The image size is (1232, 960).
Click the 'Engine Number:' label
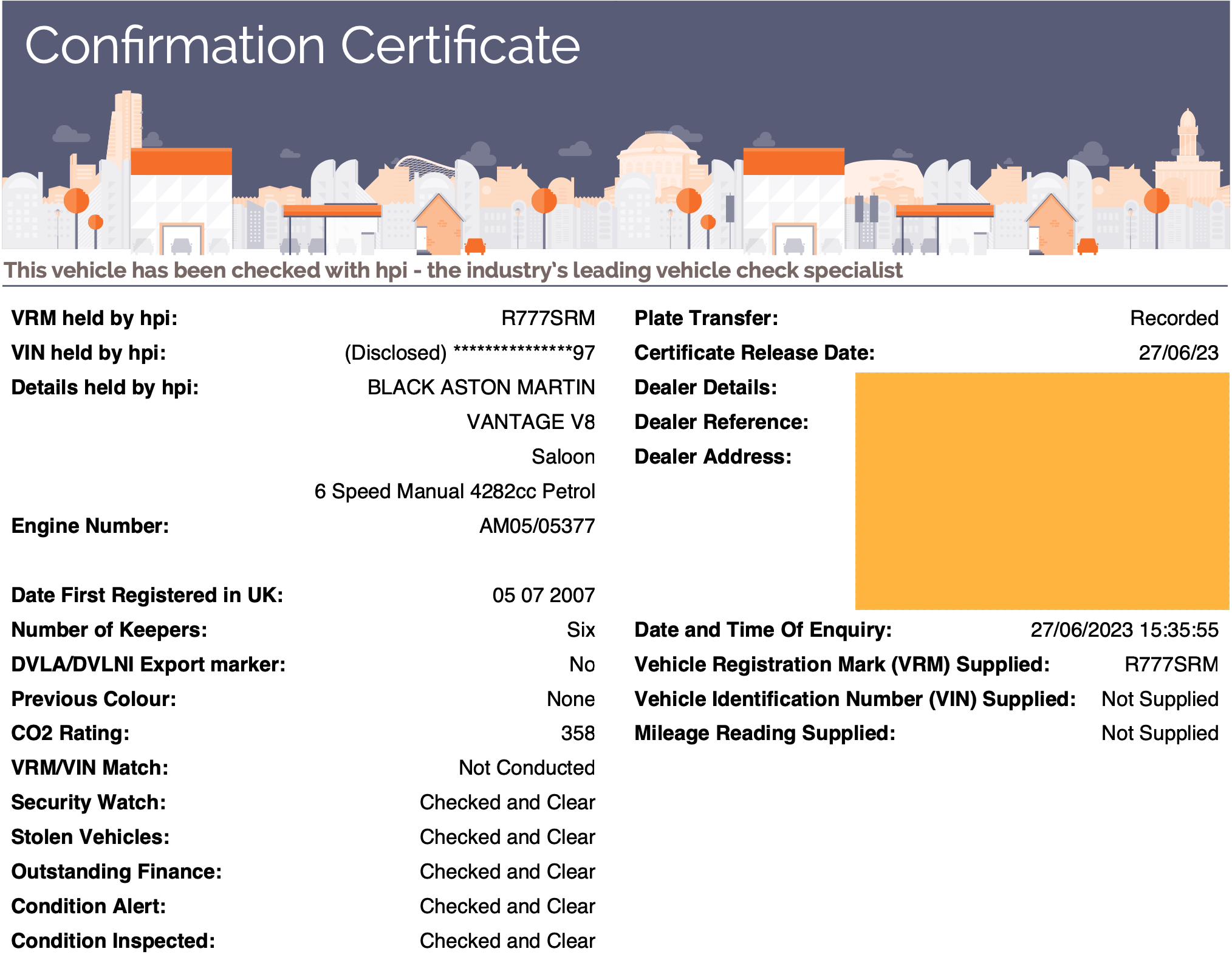pos(90,526)
